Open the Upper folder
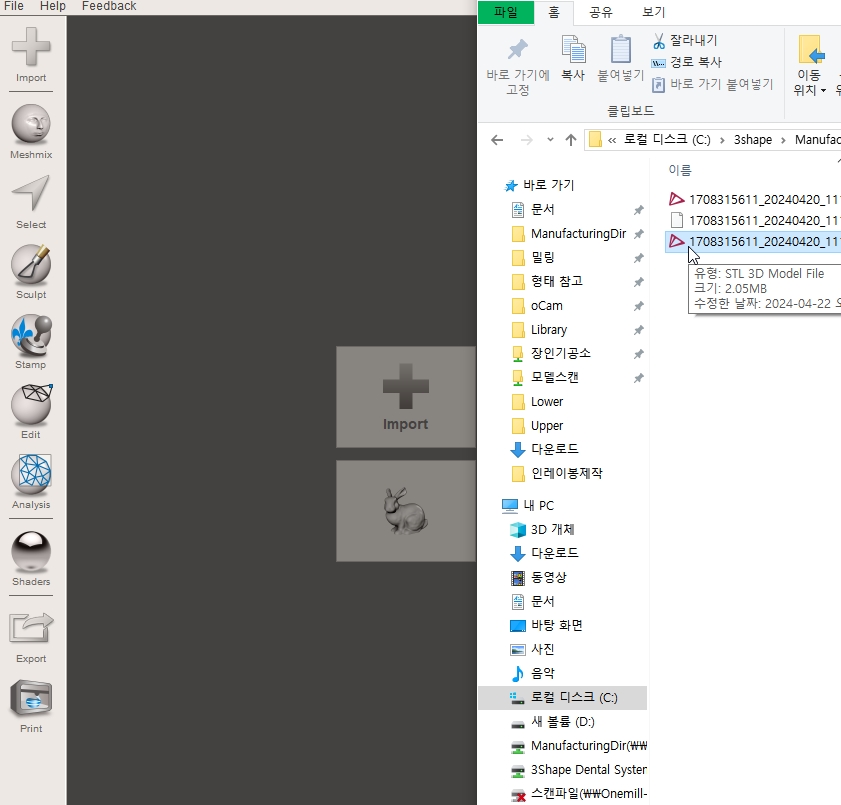Viewport: 841px width, 805px height. coord(537,426)
